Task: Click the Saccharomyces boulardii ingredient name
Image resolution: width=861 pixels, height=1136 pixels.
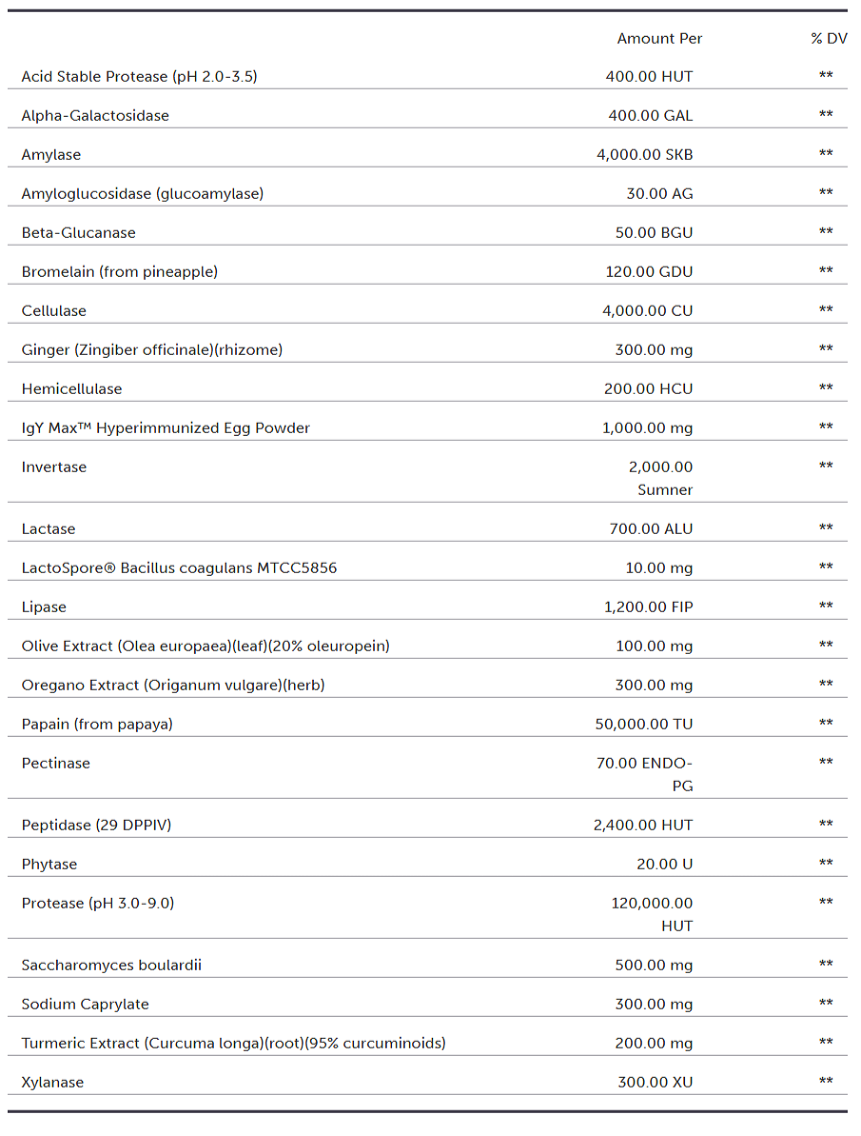Action: (x=106, y=965)
